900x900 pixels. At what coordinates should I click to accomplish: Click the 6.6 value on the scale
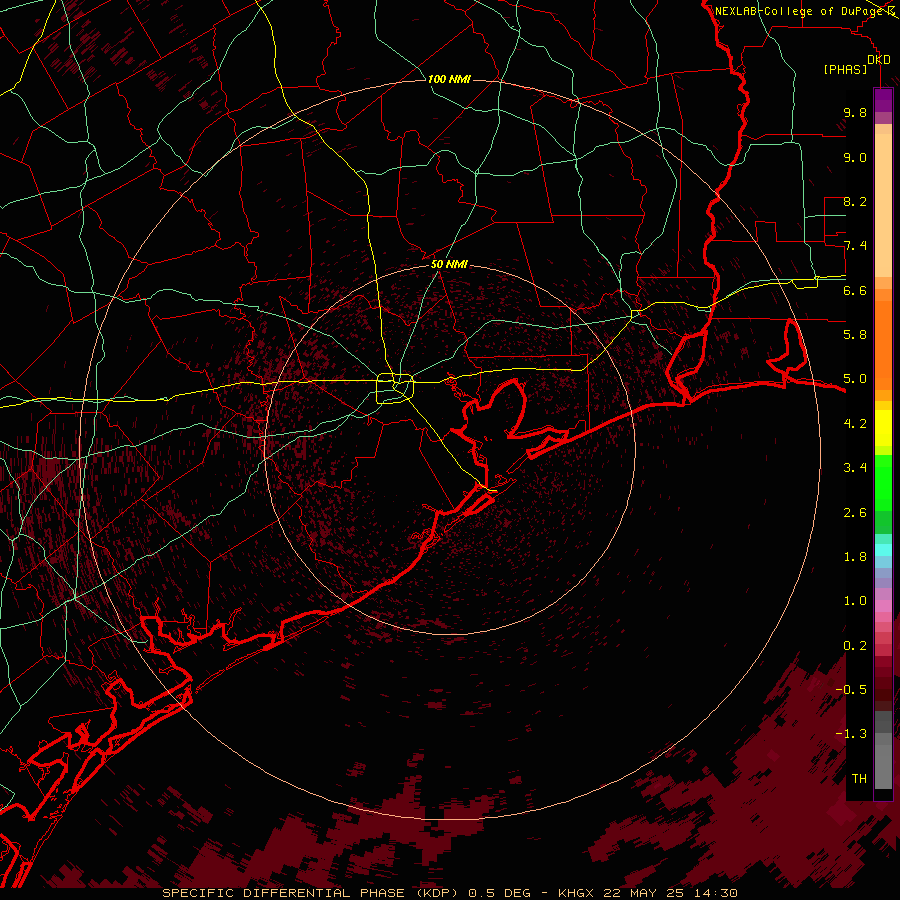(x=855, y=290)
